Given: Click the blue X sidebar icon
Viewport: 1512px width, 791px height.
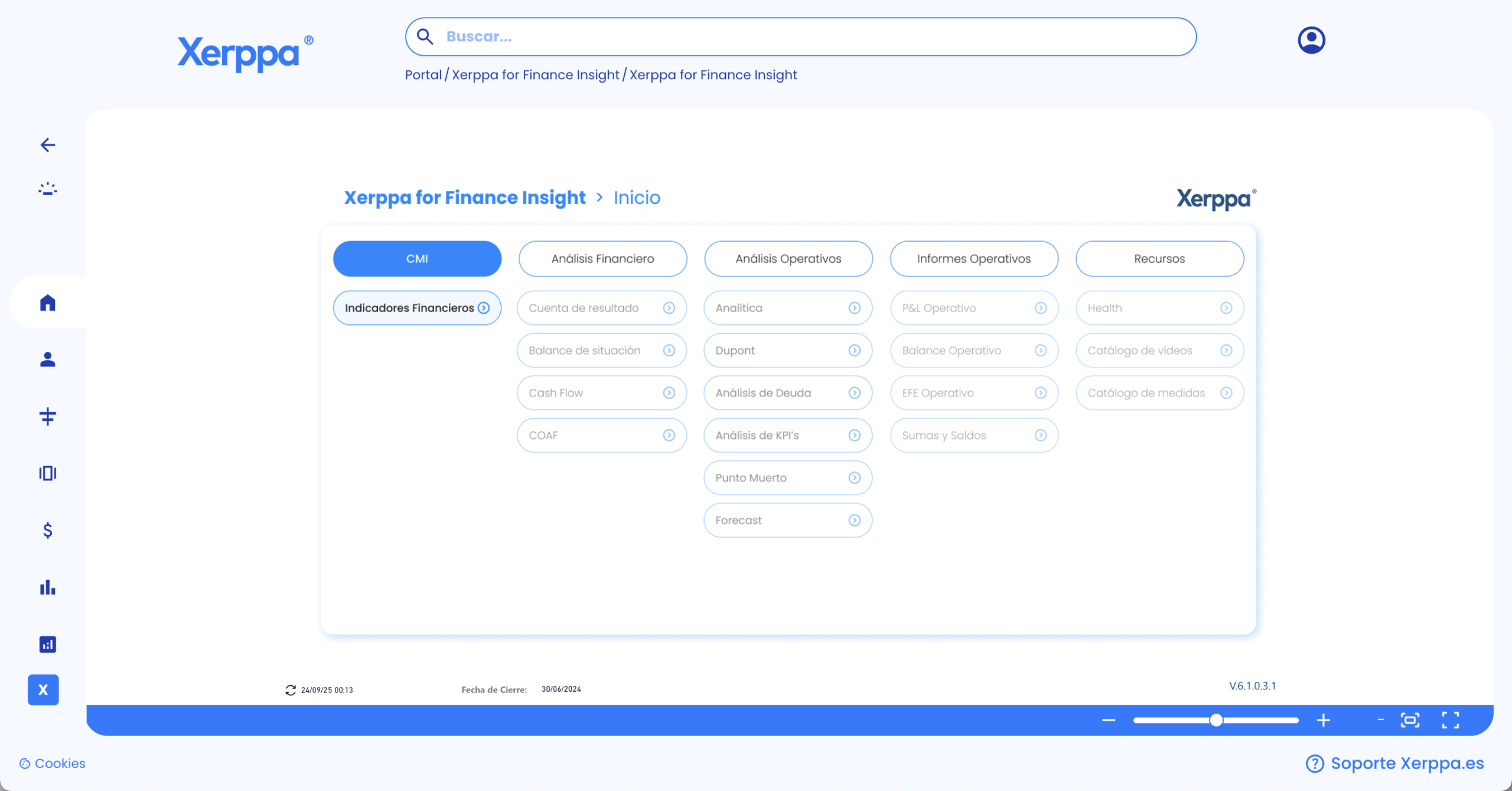Looking at the screenshot, I should coord(43,689).
